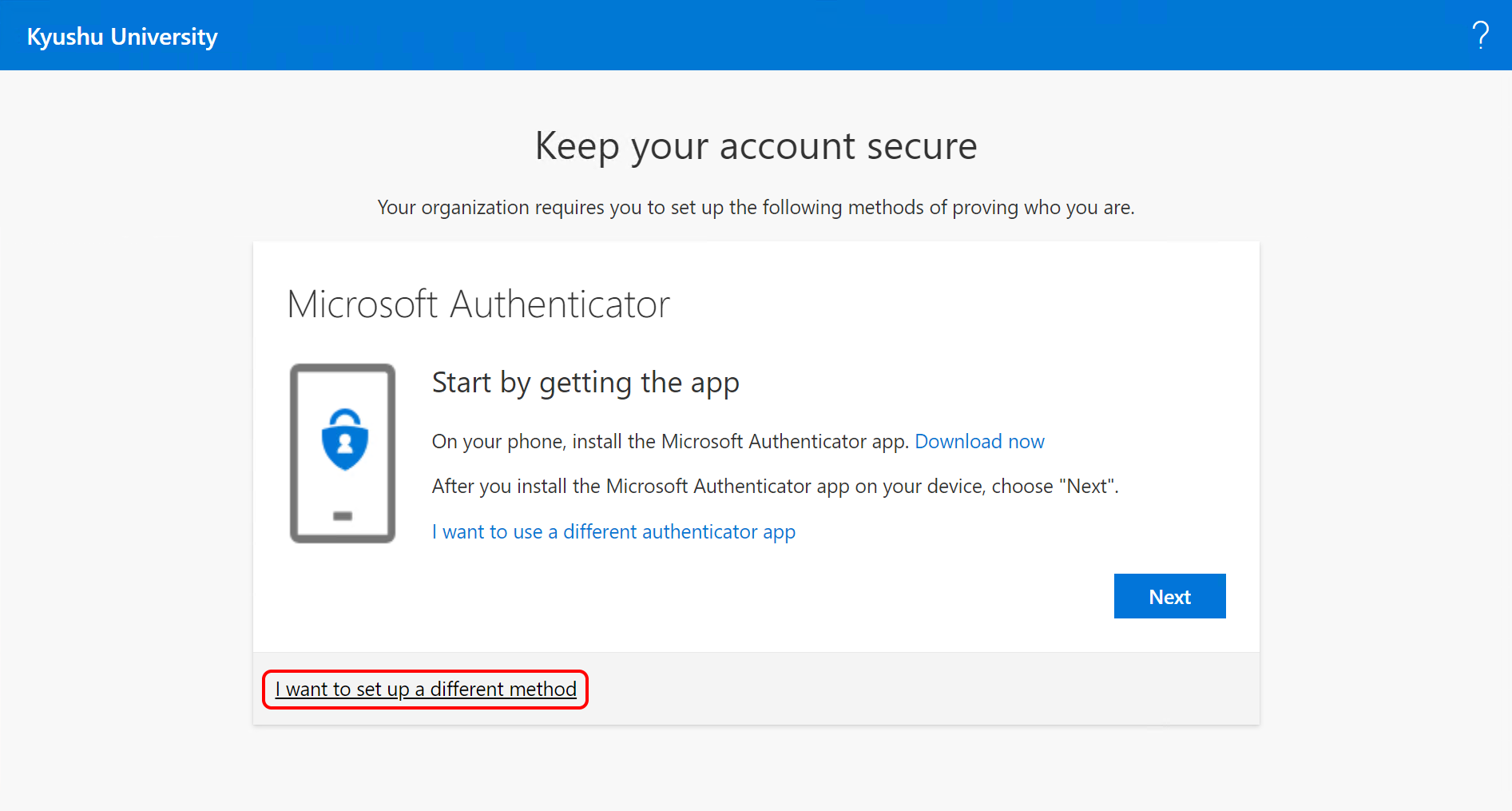Click the Microsoft Authenticator heading
The height and width of the screenshot is (811, 1512).
[x=478, y=304]
